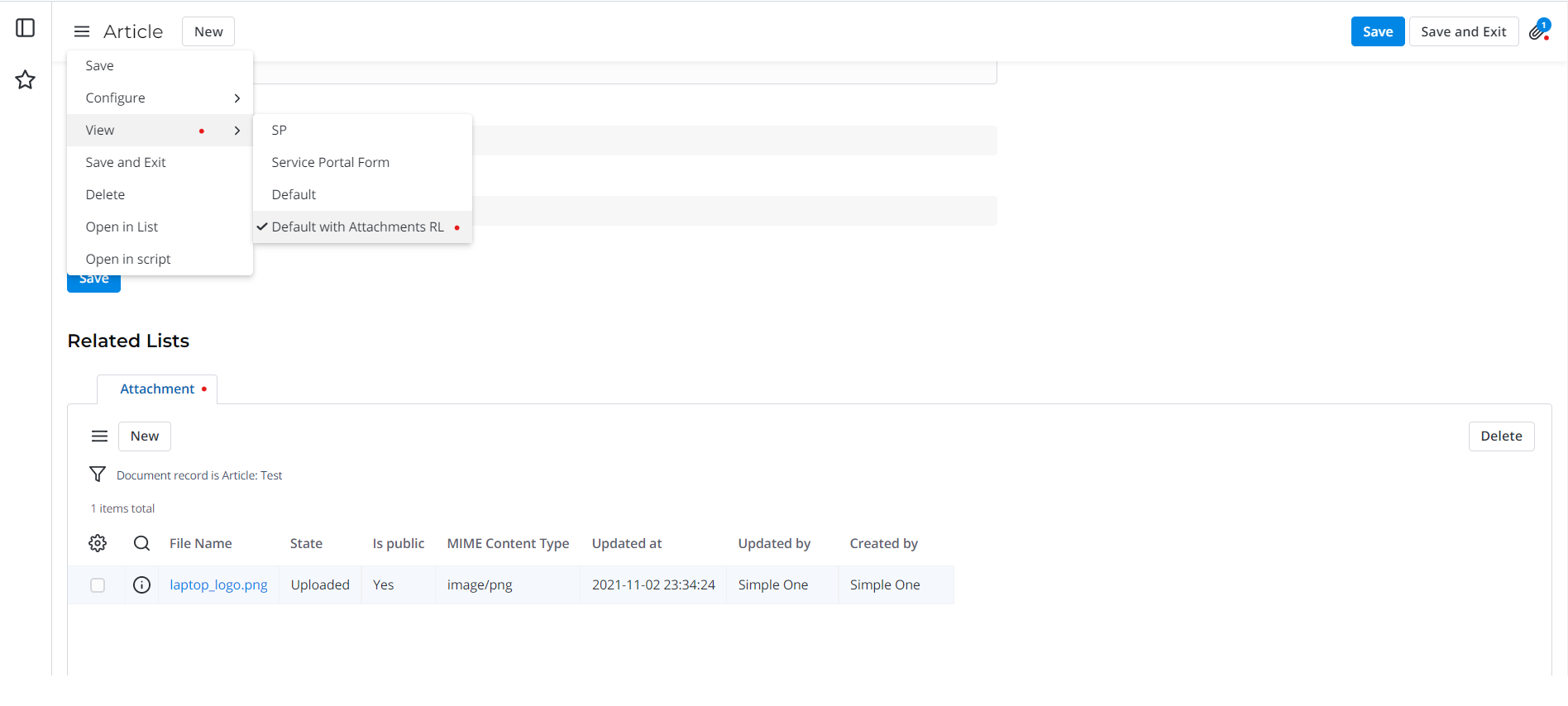Open the attachments paperclip icon
Image resolution: width=1568 pixels, height=706 pixels.
pyautogui.click(x=1538, y=31)
